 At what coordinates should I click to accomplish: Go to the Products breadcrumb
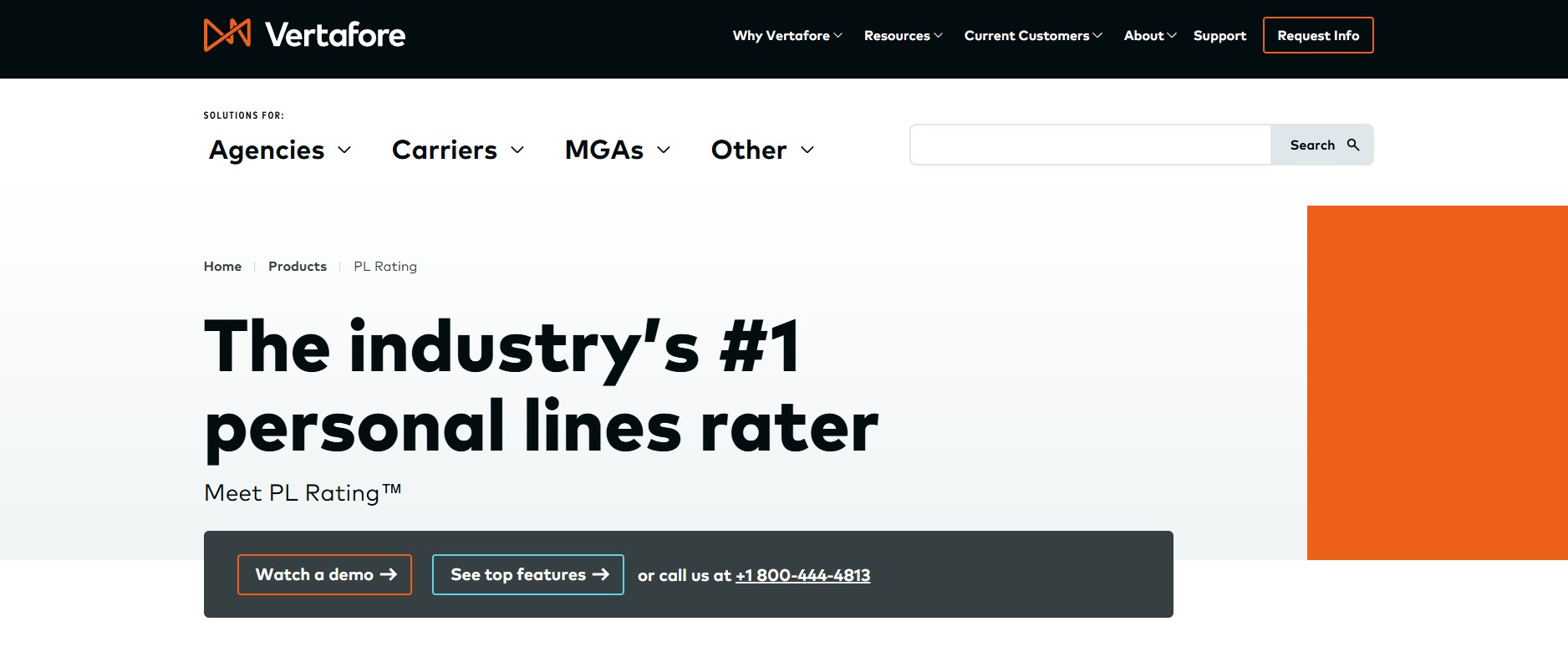coord(298,267)
